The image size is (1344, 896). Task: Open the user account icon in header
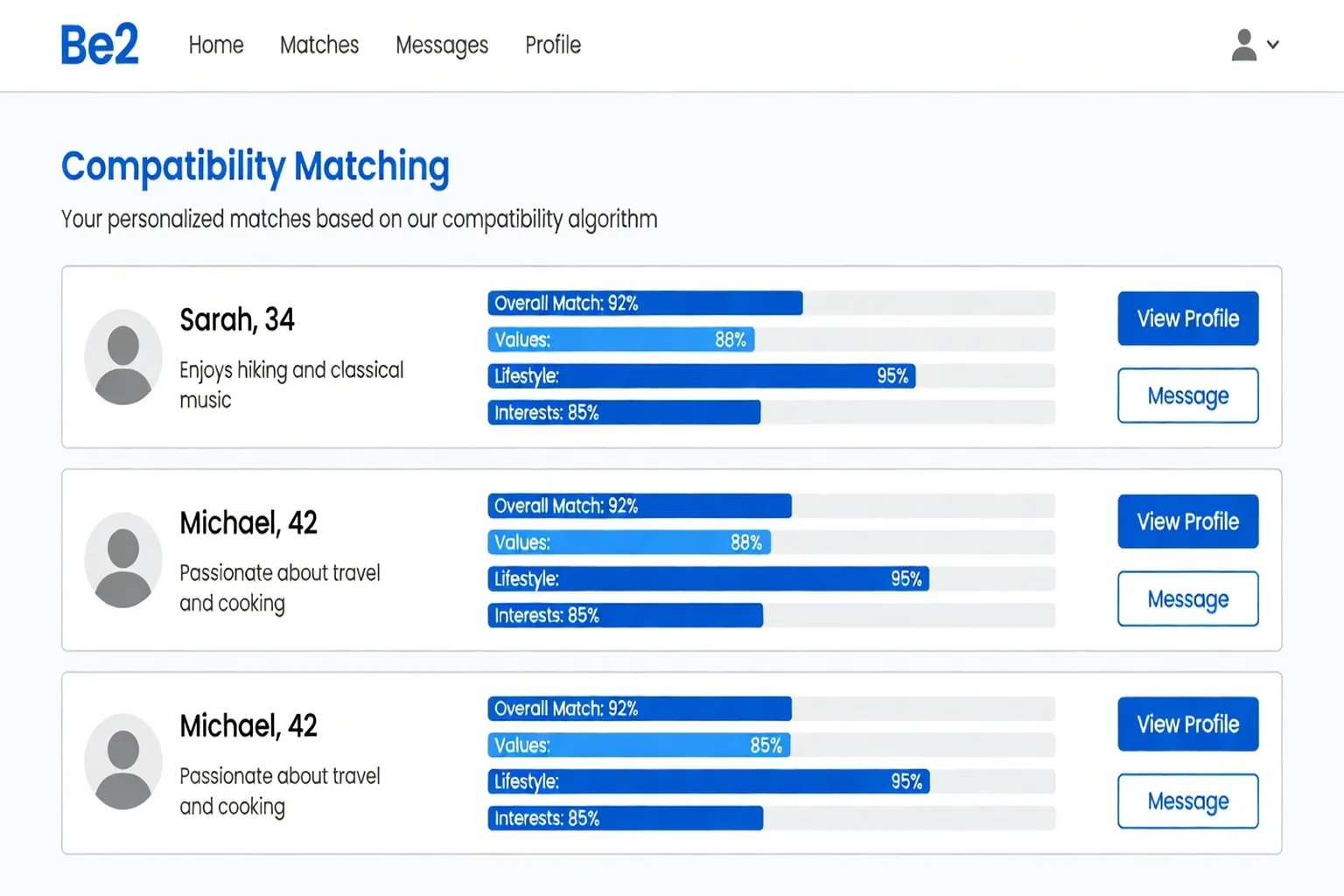[1243, 45]
